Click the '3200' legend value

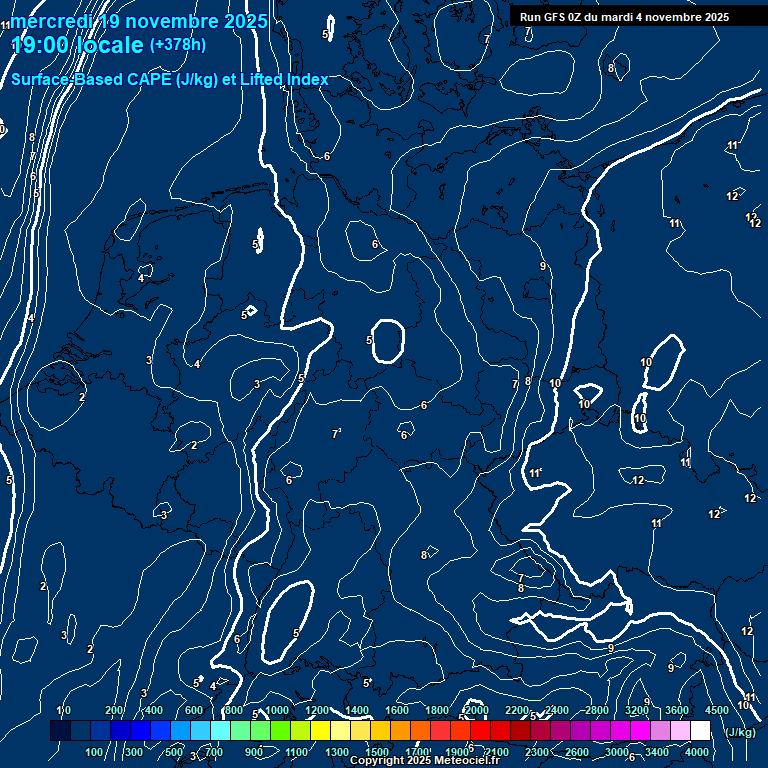[637, 710]
